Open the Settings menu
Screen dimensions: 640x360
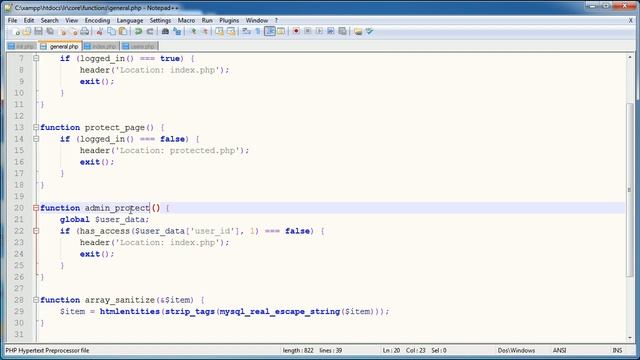pyautogui.click(x=160, y=20)
